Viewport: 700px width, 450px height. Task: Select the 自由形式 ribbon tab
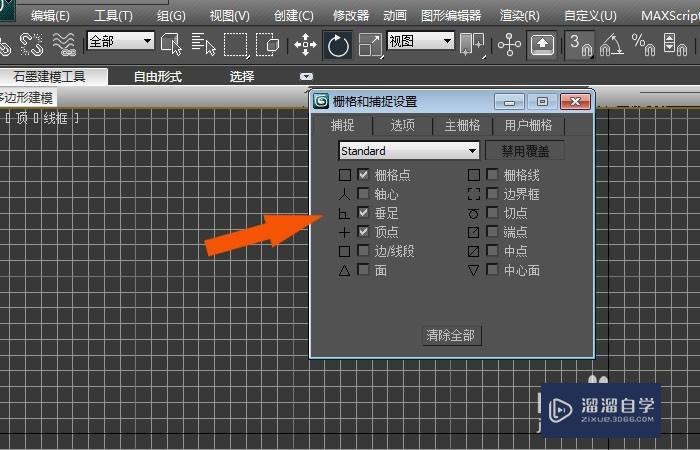(x=158, y=76)
